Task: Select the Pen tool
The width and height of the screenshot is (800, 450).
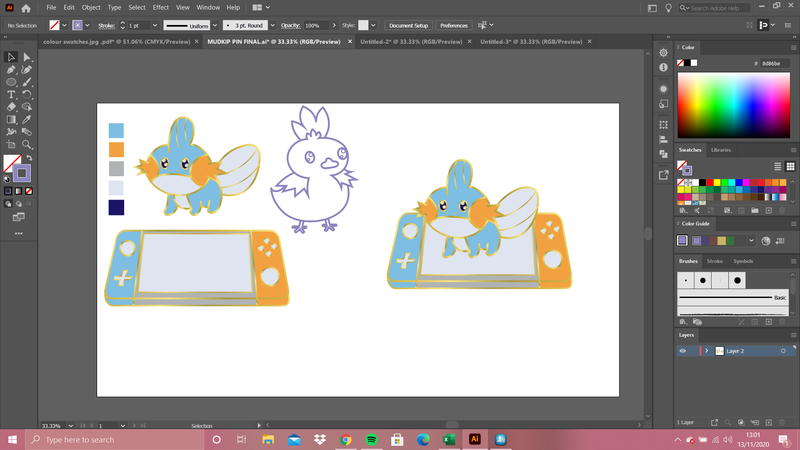Action: [11, 69]
